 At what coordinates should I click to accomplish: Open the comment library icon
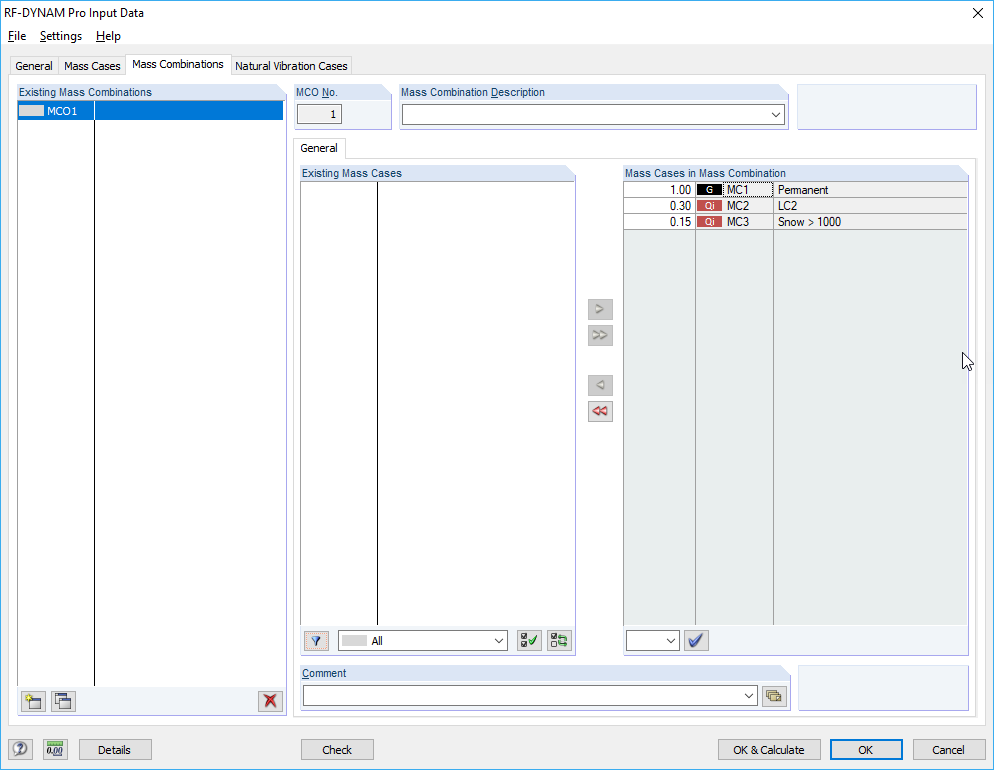tap(774, 696)
